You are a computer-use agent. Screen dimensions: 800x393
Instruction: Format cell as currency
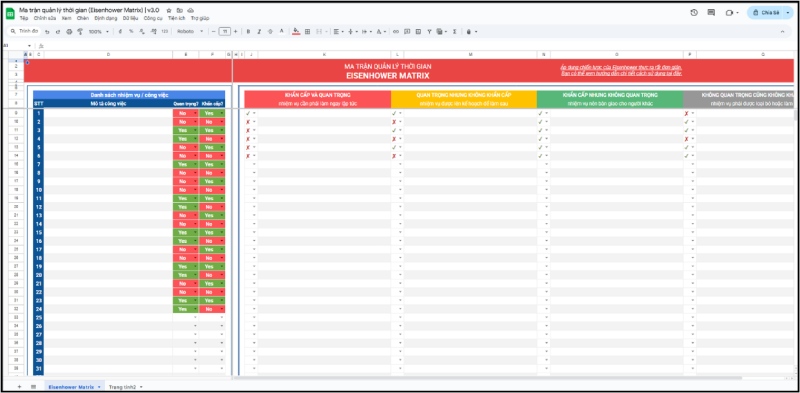(120, 32)
